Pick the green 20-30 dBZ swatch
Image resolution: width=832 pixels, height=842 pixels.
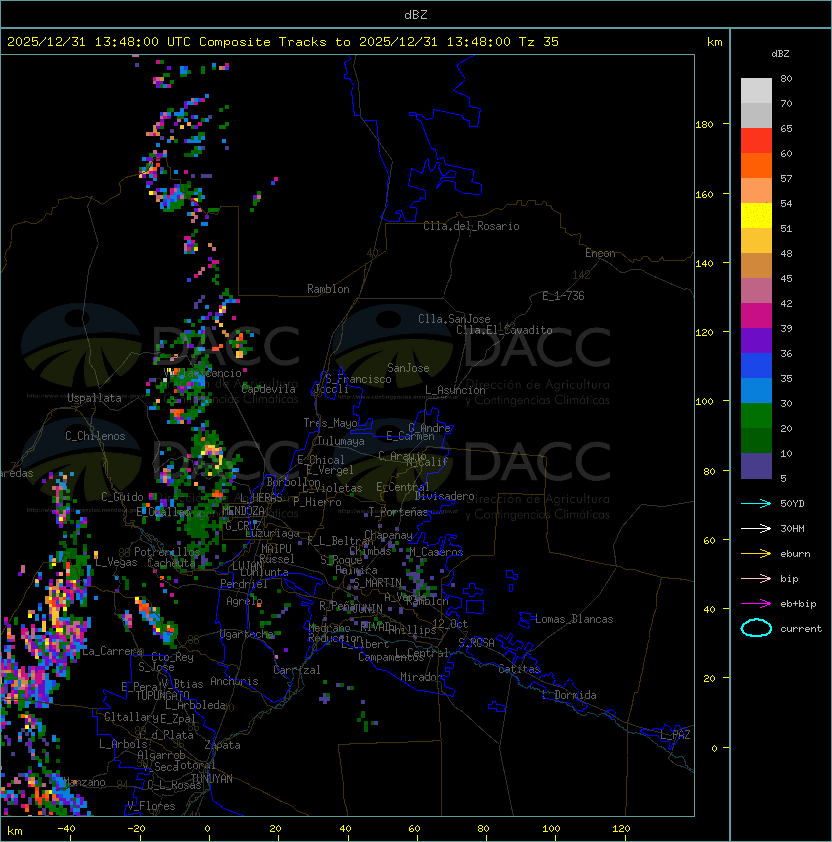(x=756, y=416)
